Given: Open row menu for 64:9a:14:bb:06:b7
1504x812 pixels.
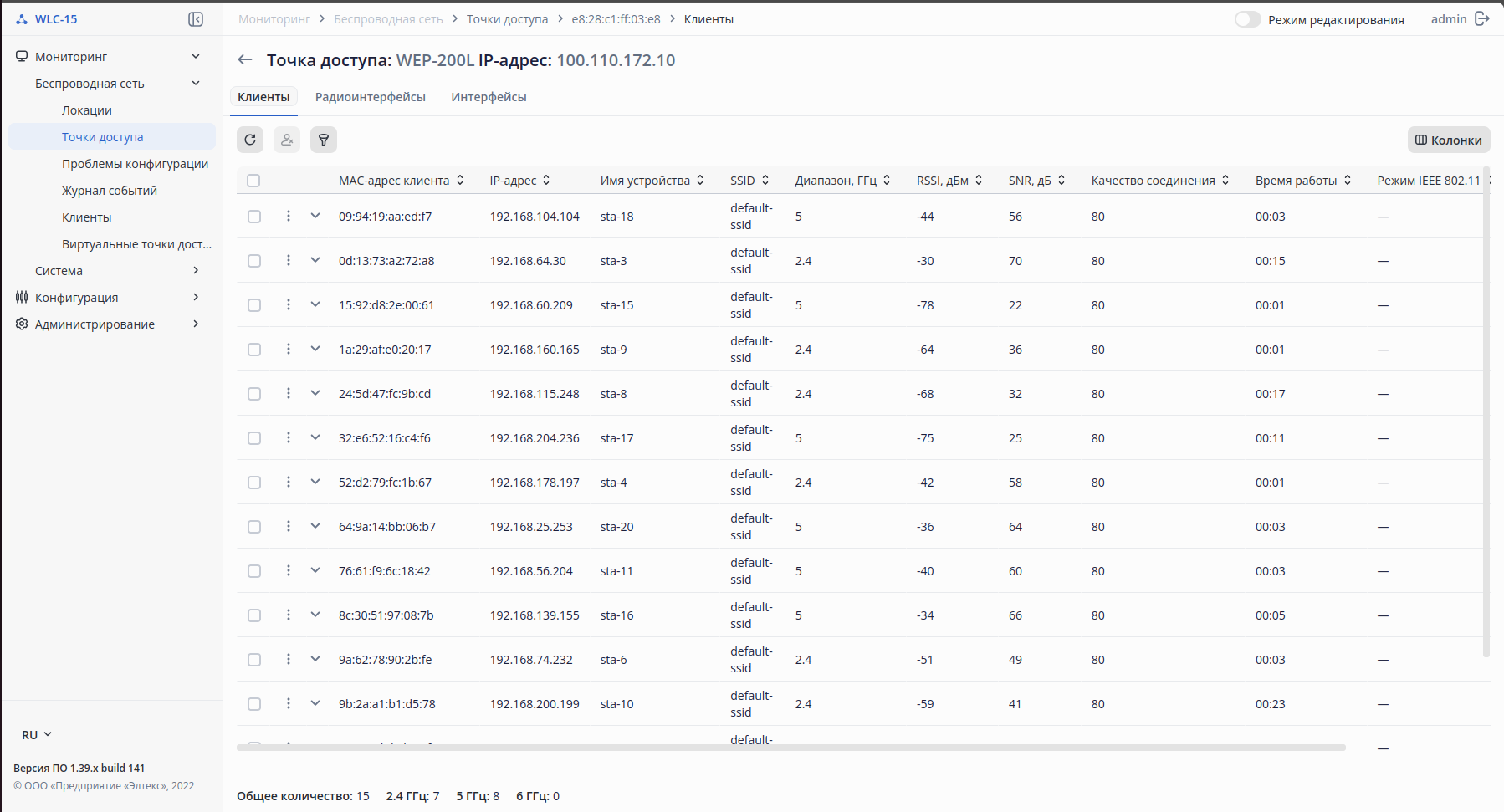Looking at the screenshot, I should click(289, 526).
